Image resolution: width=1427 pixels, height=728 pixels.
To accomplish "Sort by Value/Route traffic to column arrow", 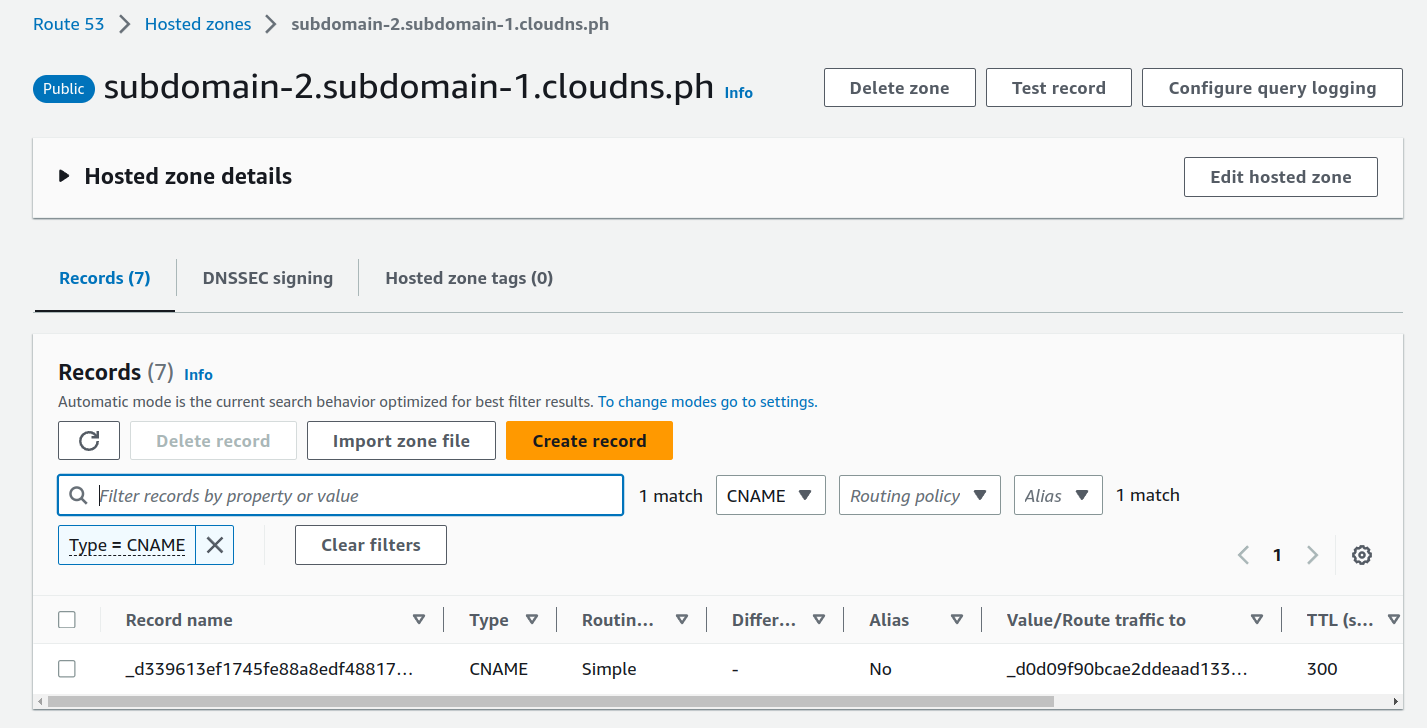I will (1257, 620).
